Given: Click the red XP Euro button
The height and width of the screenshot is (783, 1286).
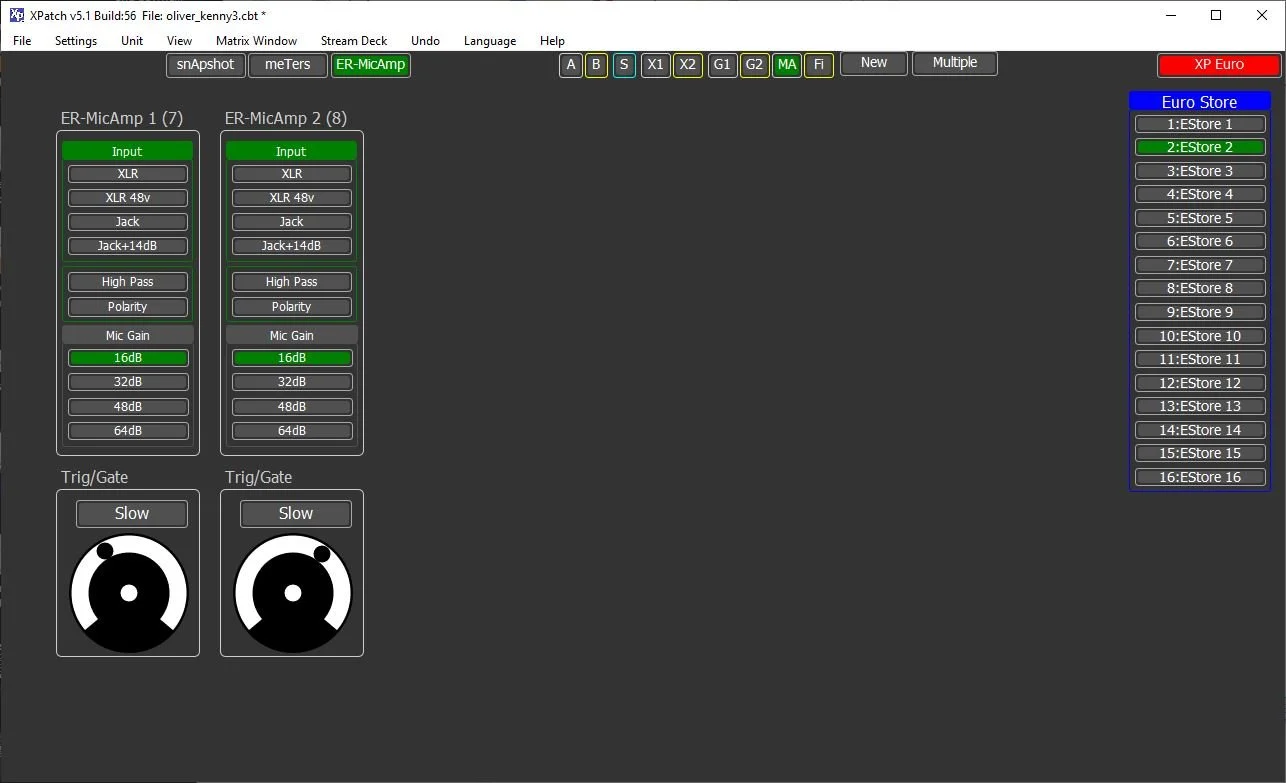Looking at the screenshot, I should (1219, 65).
